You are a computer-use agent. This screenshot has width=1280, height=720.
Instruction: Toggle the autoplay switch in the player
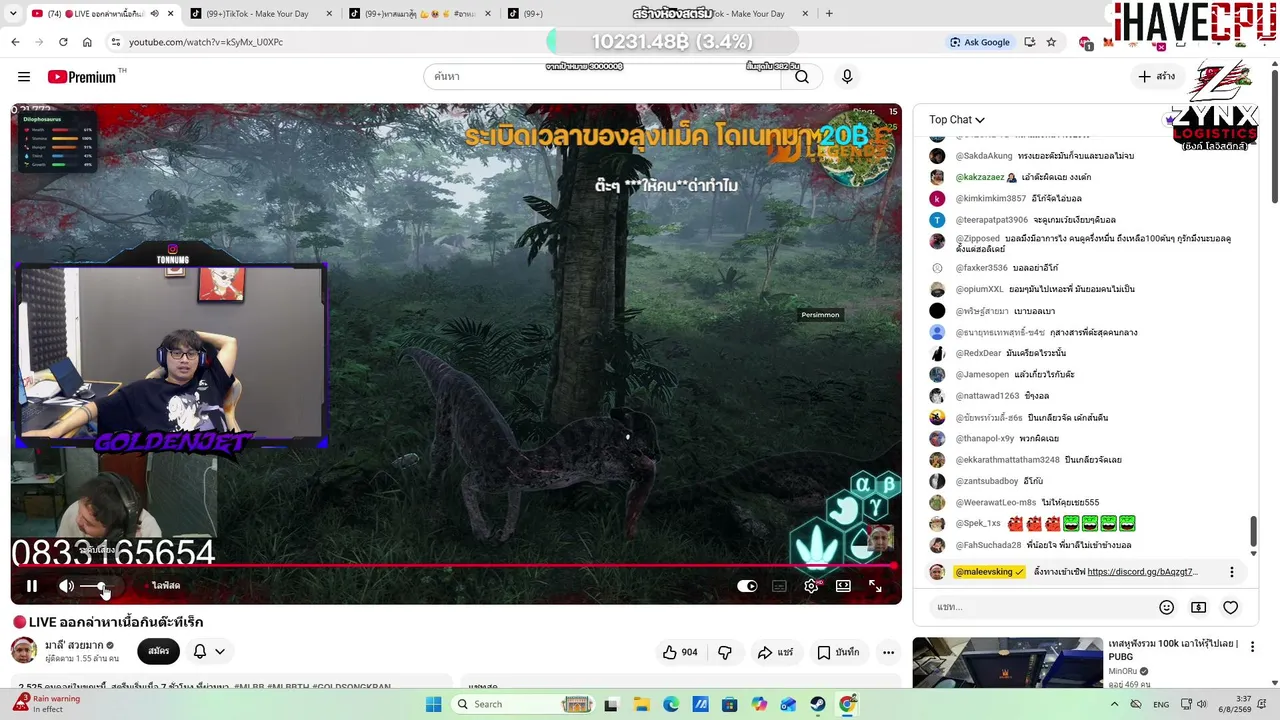click(x=747, y=586)
